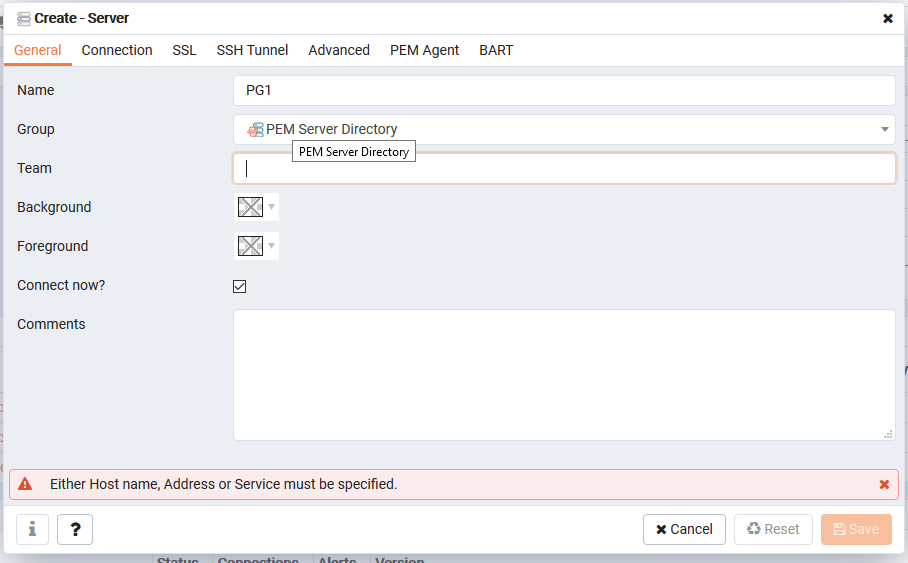Open help with the question mark button
The height and width of the screenshot is (563, 908).
tap(75, 529)
